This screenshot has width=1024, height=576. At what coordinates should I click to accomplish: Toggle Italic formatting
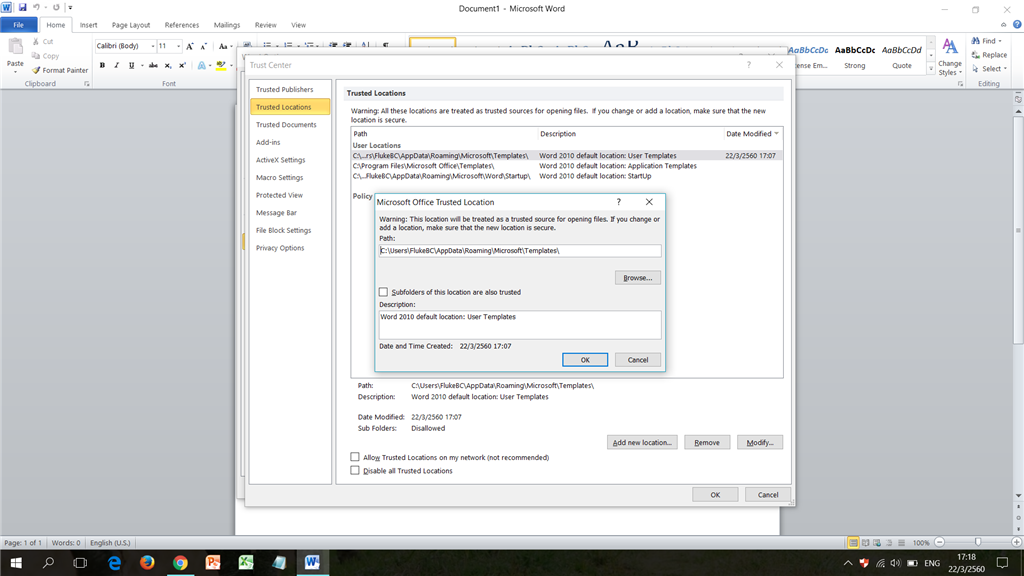(117, 65)
